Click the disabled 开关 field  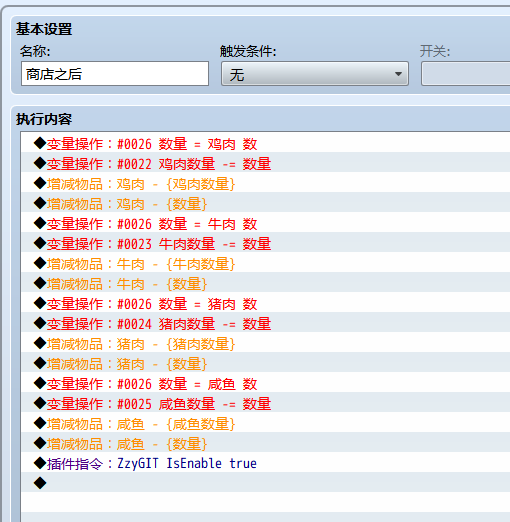coord(466,73)
